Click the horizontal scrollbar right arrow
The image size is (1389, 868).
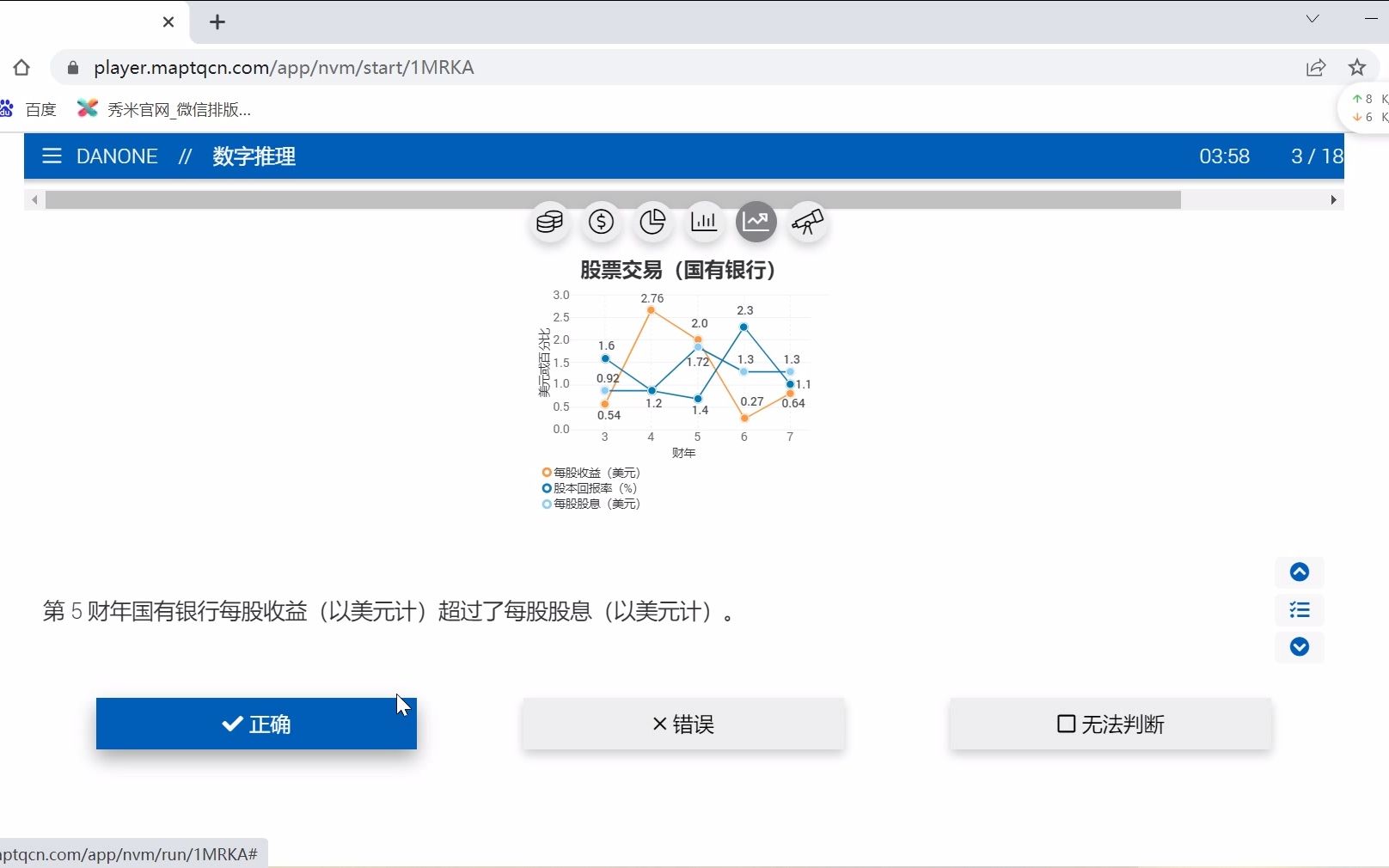click(x=1333, y=199)
